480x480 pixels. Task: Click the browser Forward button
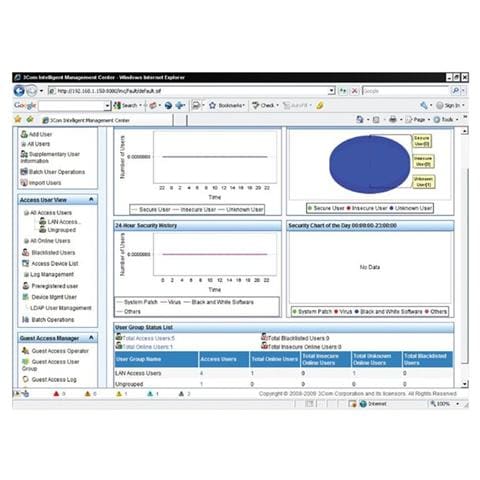(31, 91)
